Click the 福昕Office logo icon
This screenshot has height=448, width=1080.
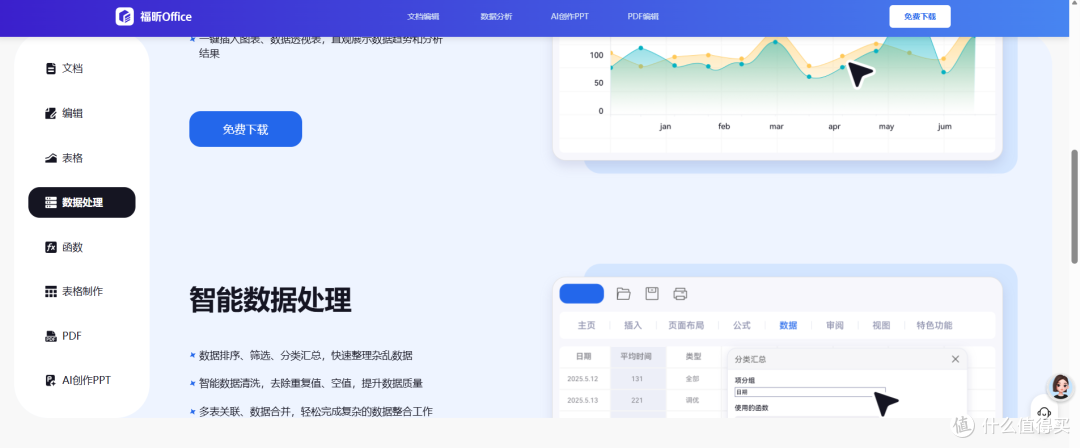pyautogui.click(x=125, y=17)
